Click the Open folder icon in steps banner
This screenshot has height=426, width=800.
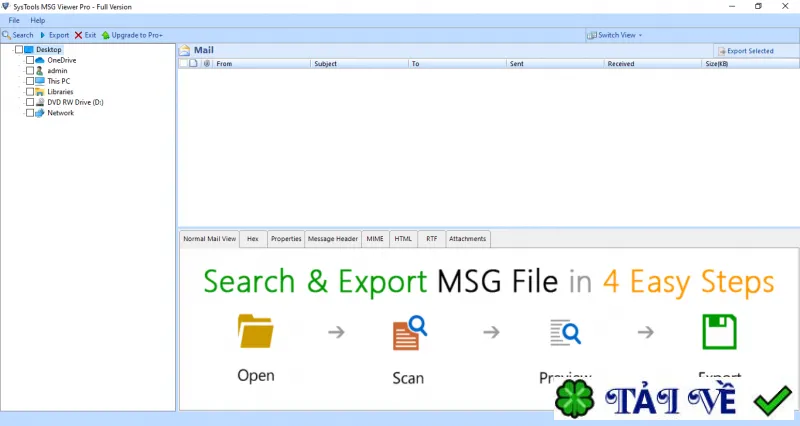[256, 332]
